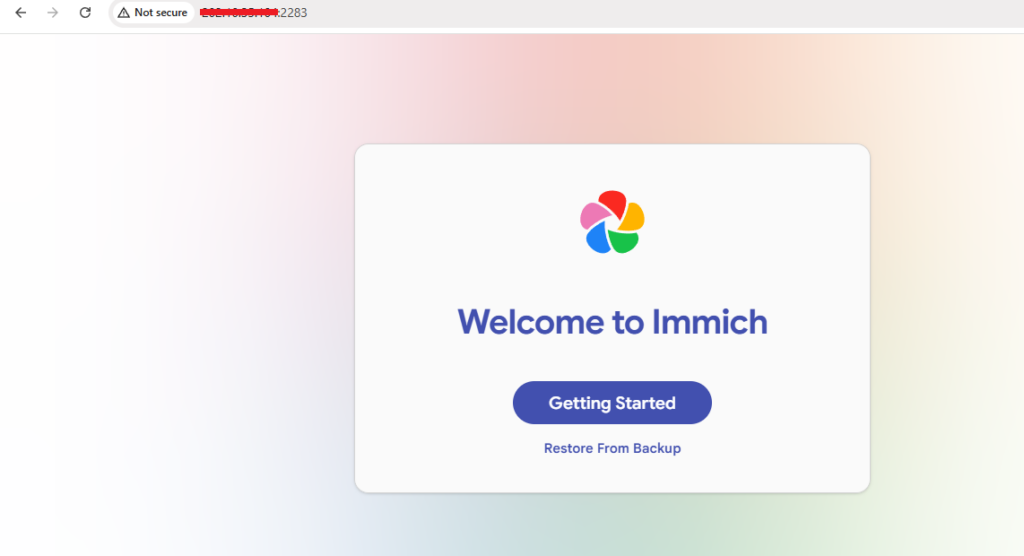The width and height of the screenshot is (1024, 556).
Task: Click the address bar URL ending in 2283
Action: coord(253,12)
